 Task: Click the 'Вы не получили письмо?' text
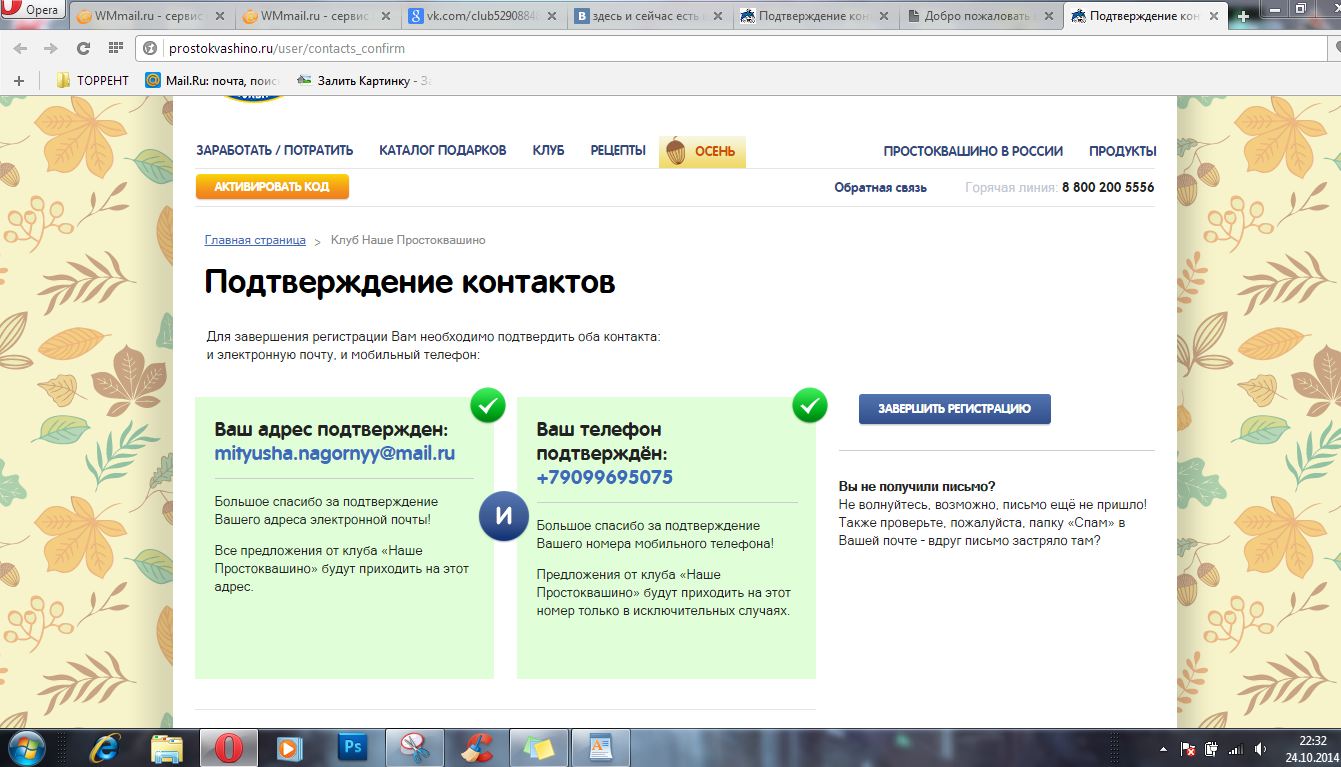pyautogui.click(x=917, y=487)
